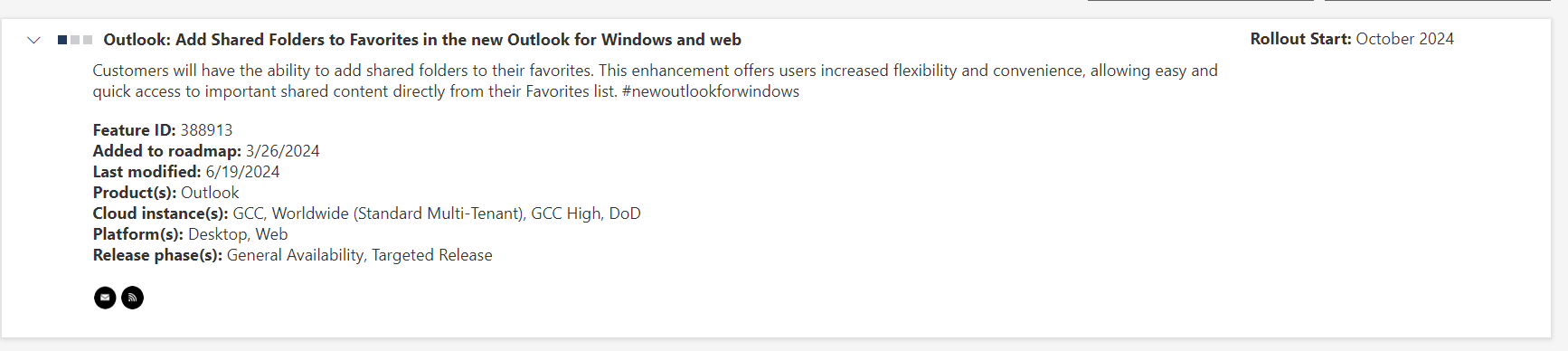The height and width of the screenshot is (351, 1568).
Task: Open the RSS feed icon
Action: (x=132, y=298)
